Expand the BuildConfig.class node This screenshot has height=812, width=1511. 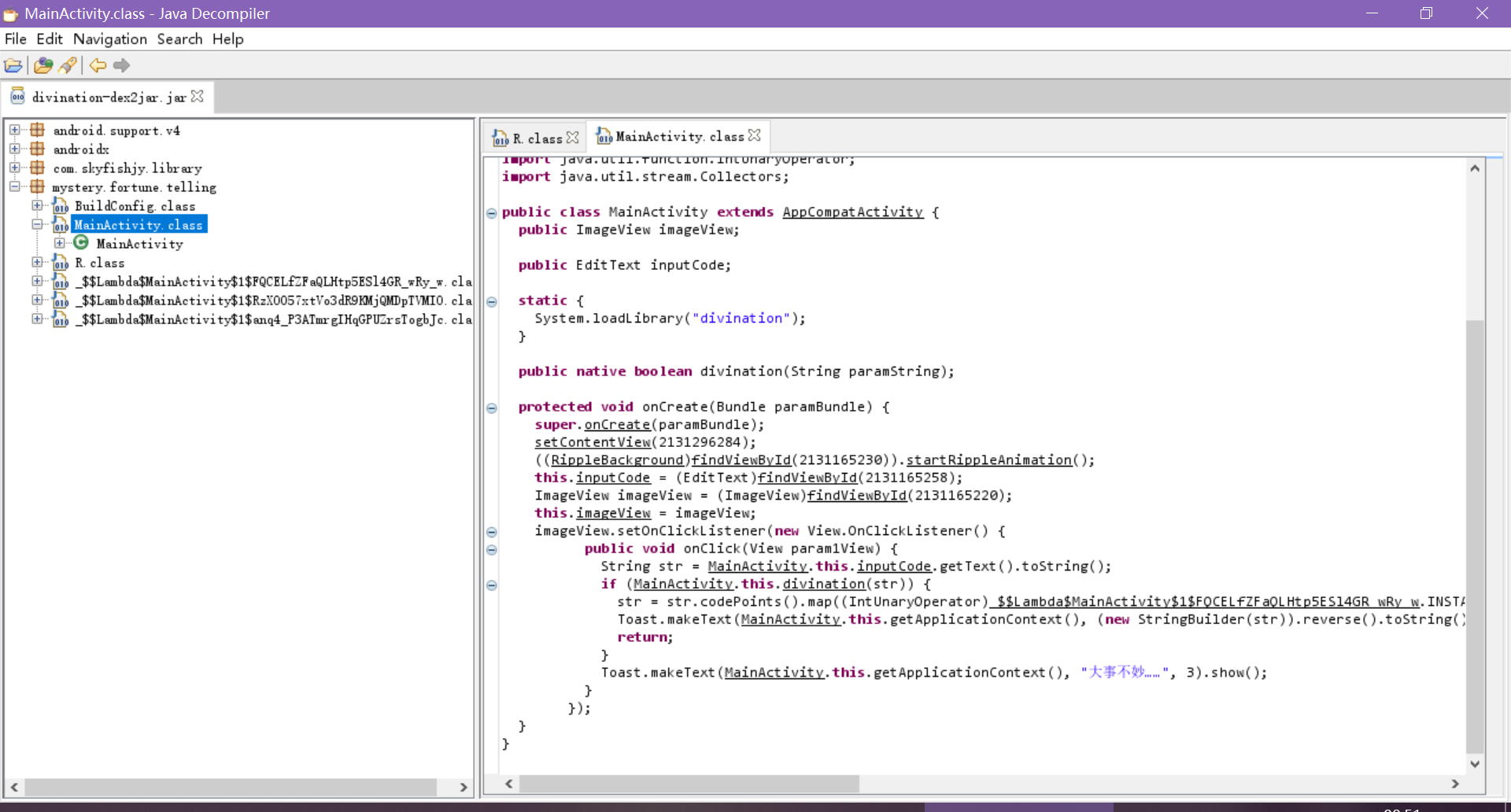coord(37,205)
